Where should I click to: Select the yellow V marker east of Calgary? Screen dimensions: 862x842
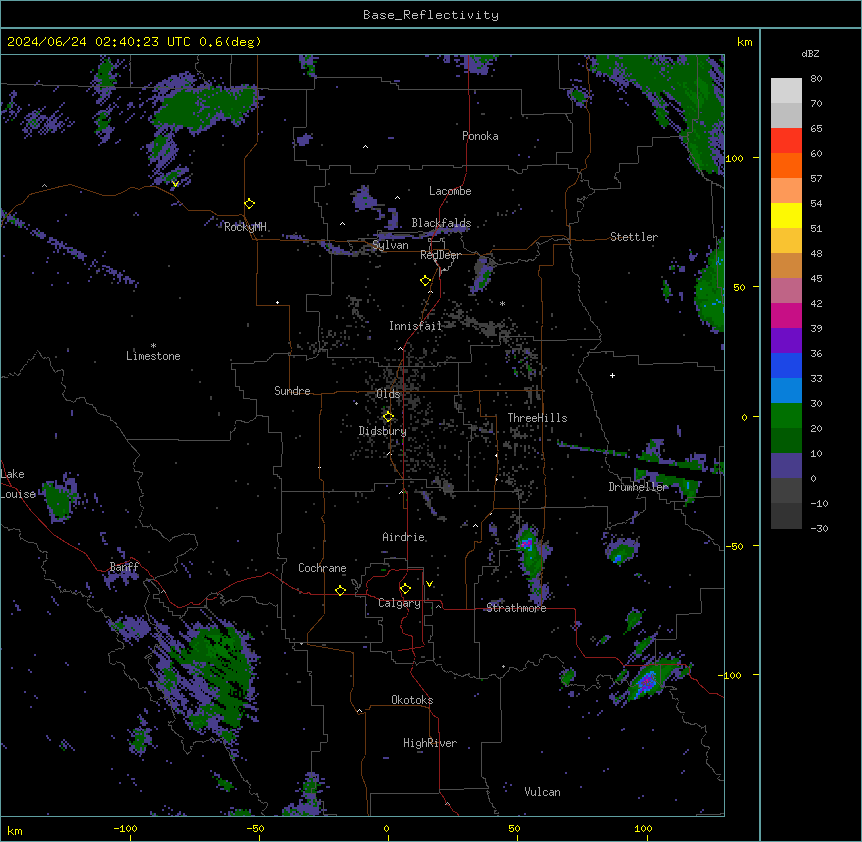429,584
